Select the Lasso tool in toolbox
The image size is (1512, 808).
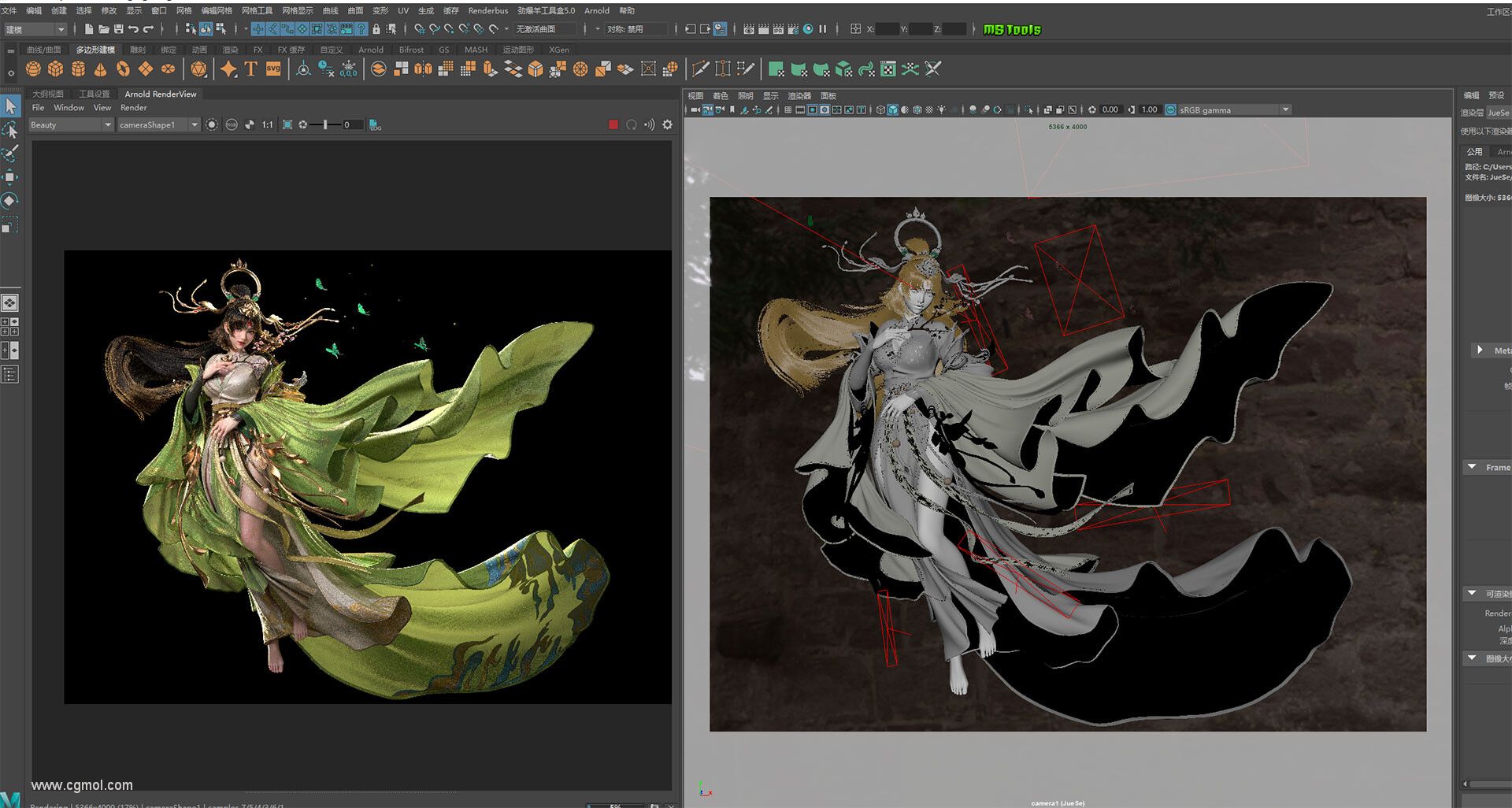(10, 129)
